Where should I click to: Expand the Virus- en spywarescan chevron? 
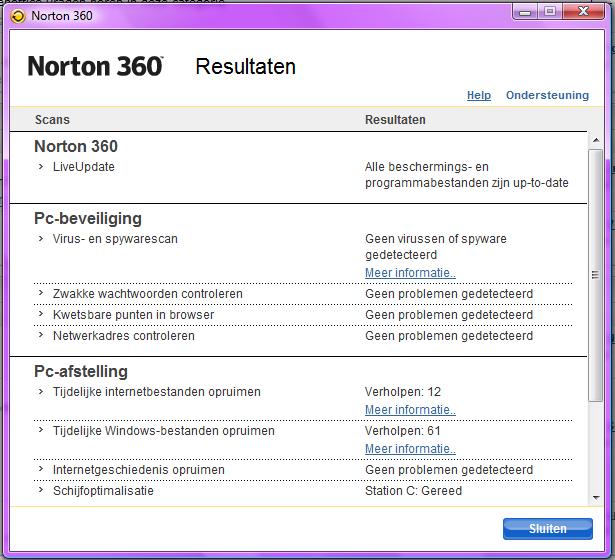coord(41,238)
